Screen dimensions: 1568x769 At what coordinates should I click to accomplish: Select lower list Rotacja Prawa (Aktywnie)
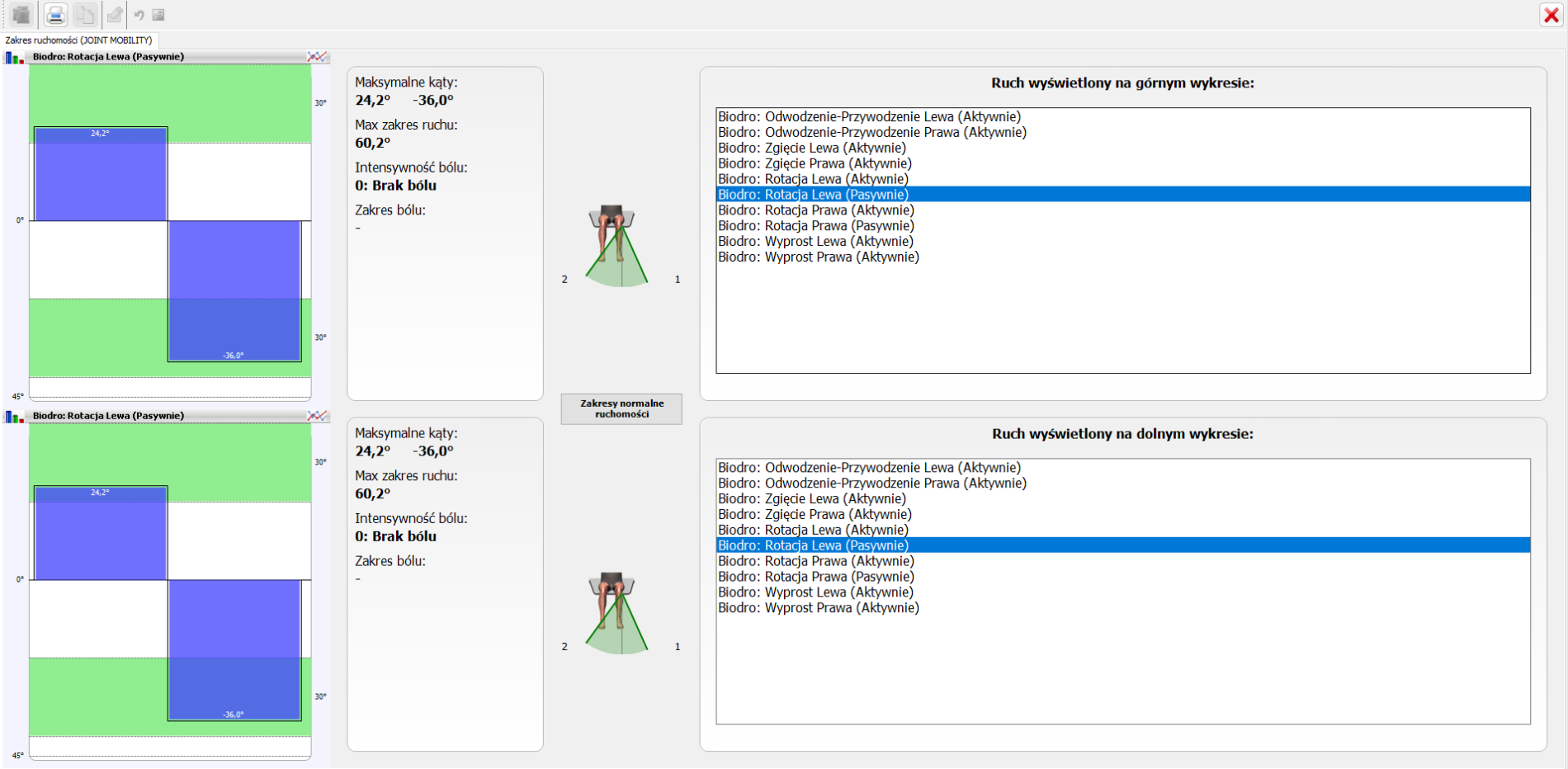pos(1123,561)
